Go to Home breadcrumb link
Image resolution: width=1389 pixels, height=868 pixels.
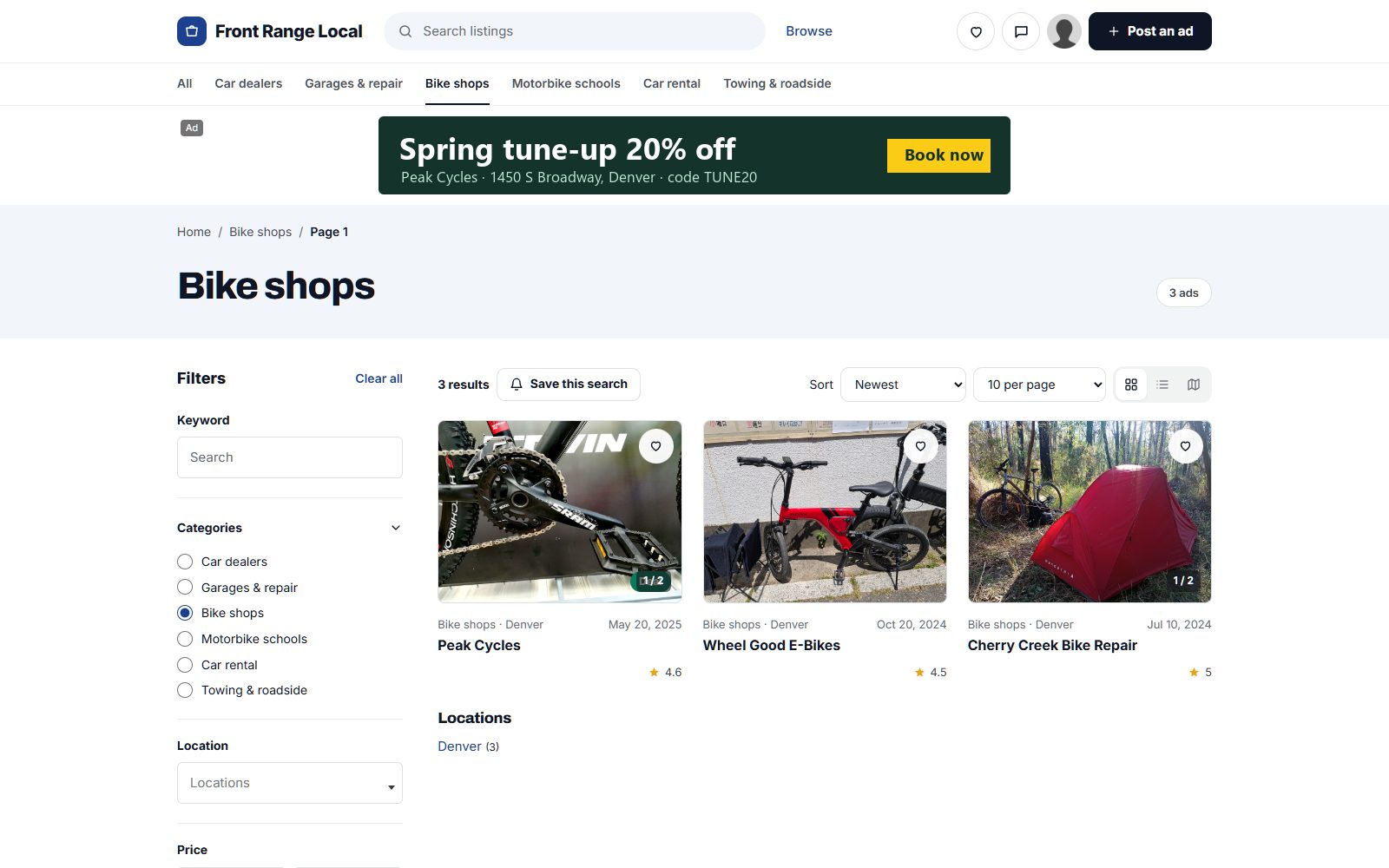[194, 232]
